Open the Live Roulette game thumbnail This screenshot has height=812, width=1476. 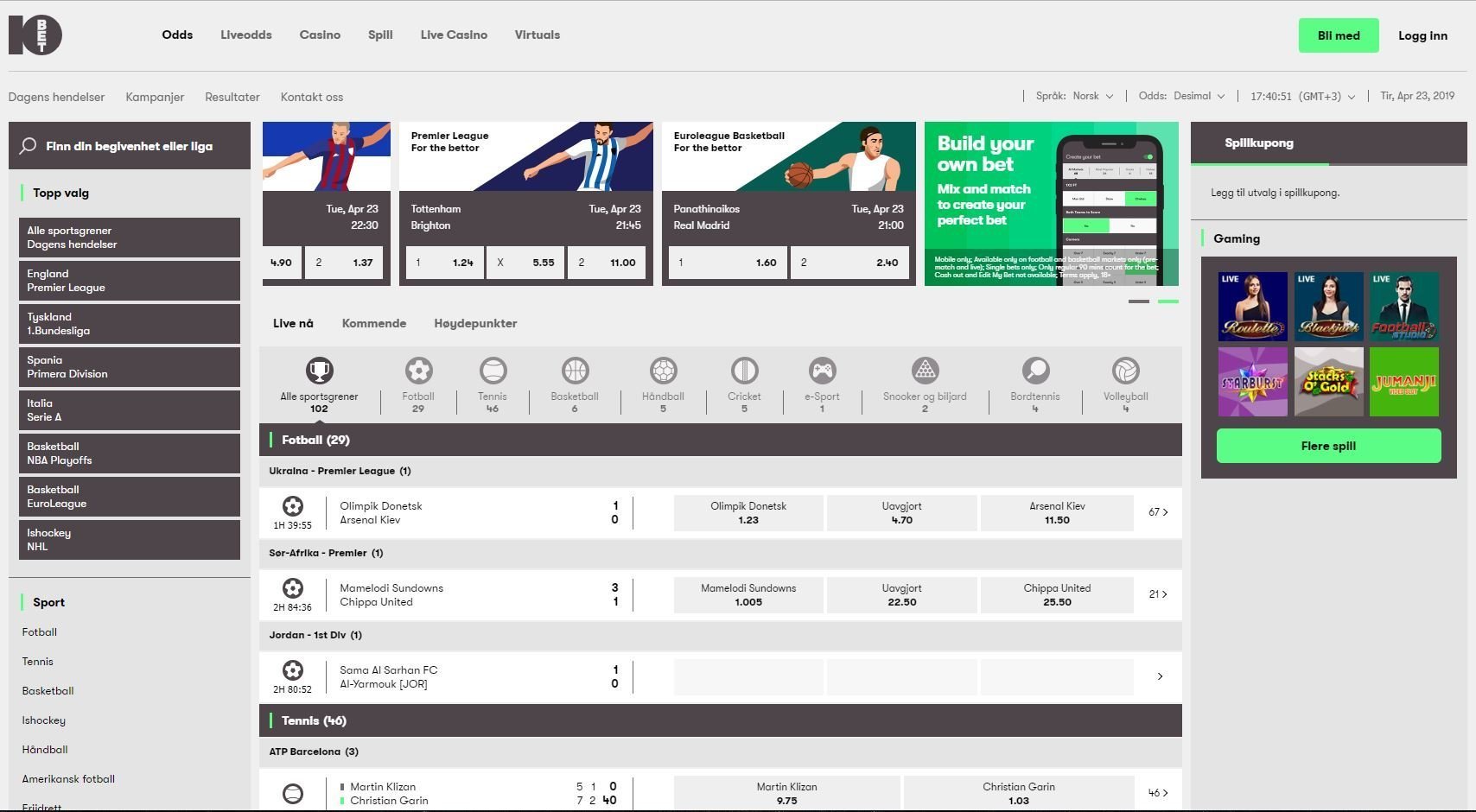[x=1252, y=307]
